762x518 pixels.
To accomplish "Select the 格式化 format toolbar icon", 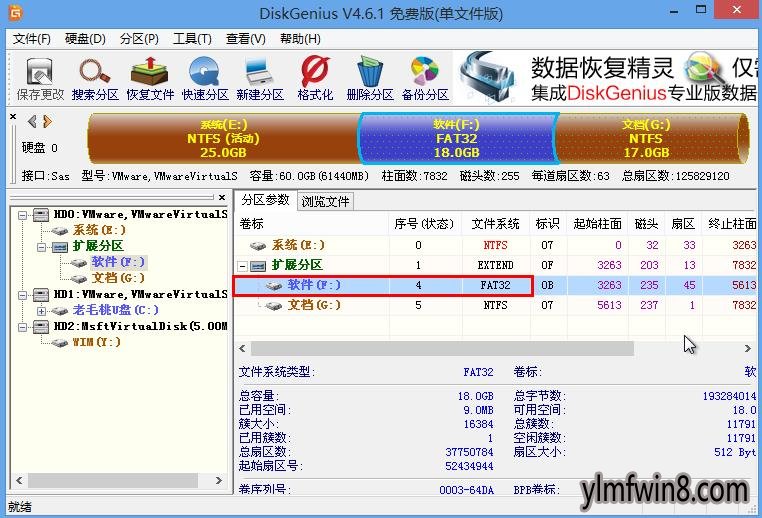I will (x=315, y=78).
